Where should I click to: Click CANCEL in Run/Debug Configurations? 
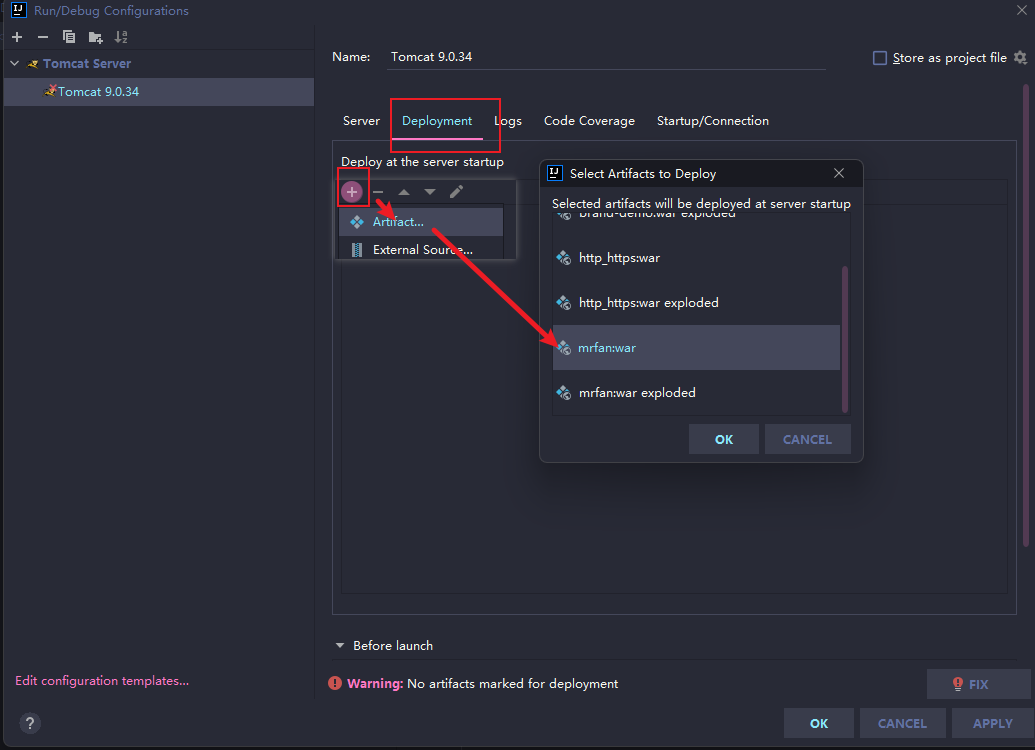(902, 723)
